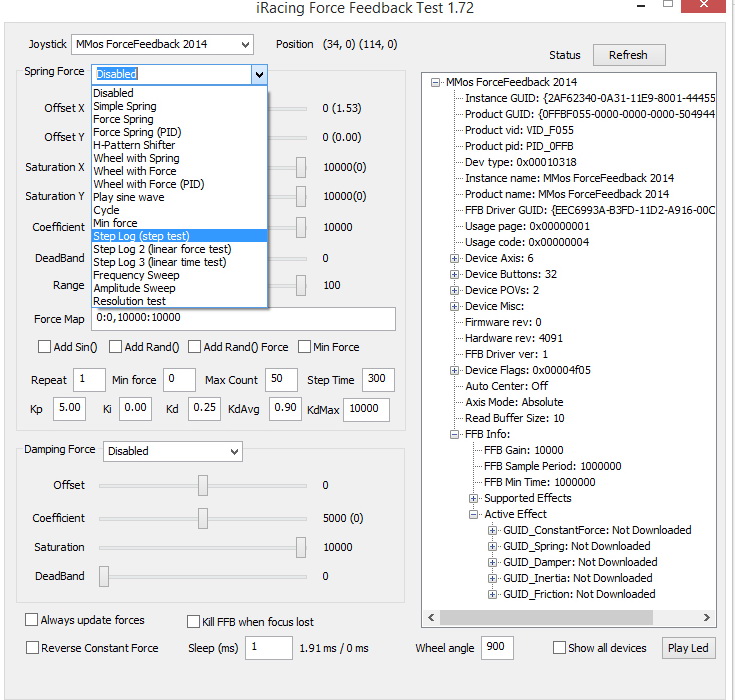Viewport: 735px width, 700px height.
Task: Click the Refresh status button
Action: point(629,55)
